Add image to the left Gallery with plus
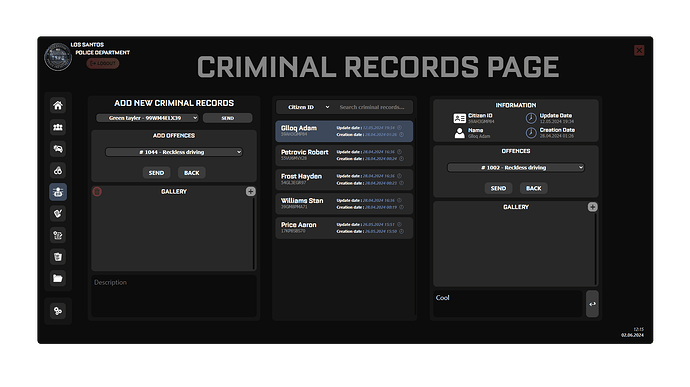690x387 pixels. pos(250,191)
